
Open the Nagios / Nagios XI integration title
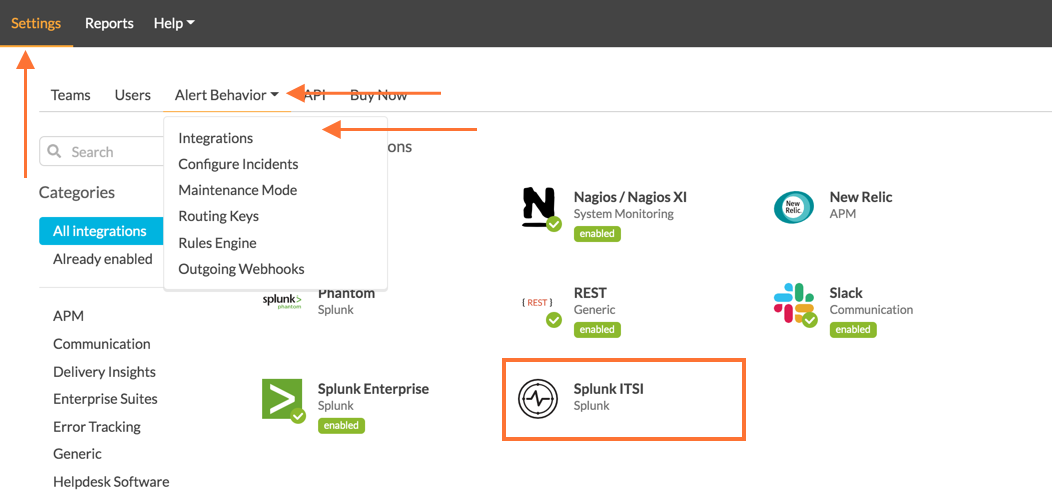(630, 197)
